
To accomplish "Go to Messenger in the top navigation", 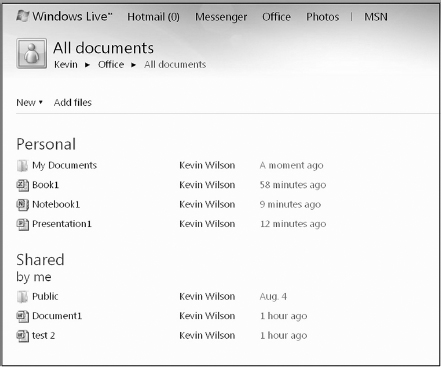I will point(221,17).
